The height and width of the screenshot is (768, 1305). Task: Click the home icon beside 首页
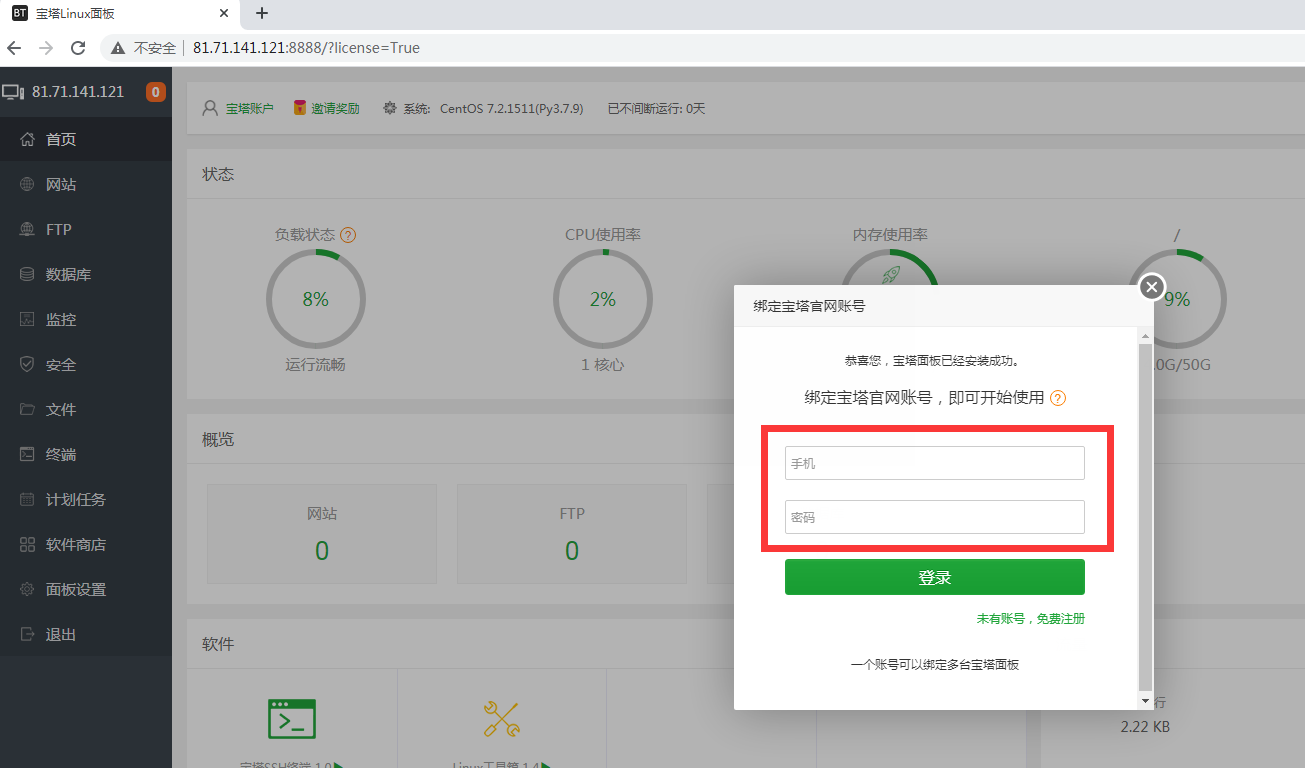tap(27, 139)
